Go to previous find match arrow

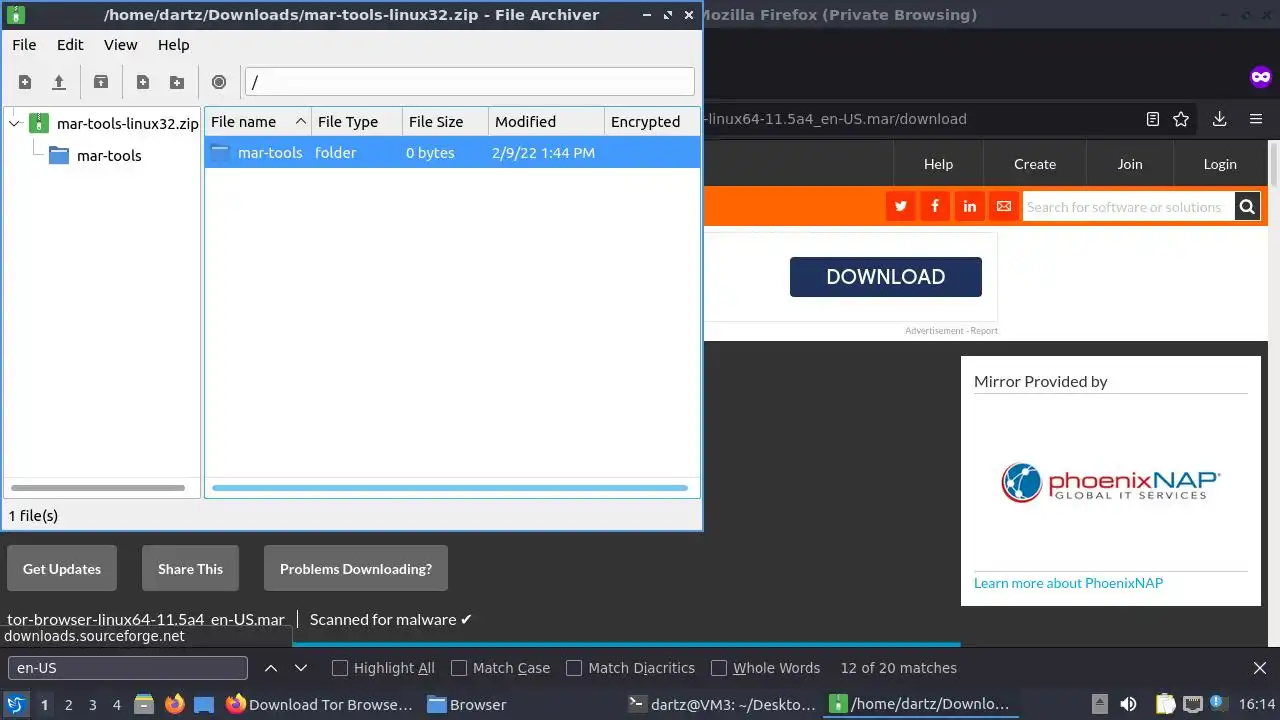click(x=271, y=668)
